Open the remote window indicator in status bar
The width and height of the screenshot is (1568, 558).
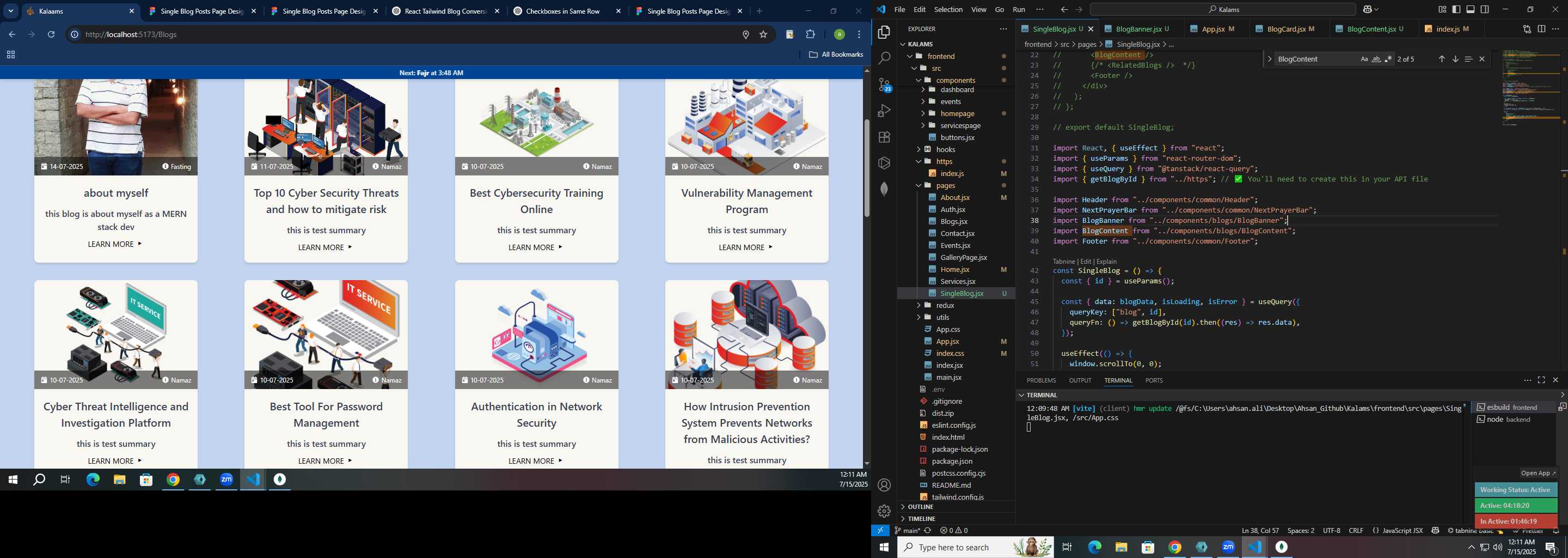click(880, 531)
